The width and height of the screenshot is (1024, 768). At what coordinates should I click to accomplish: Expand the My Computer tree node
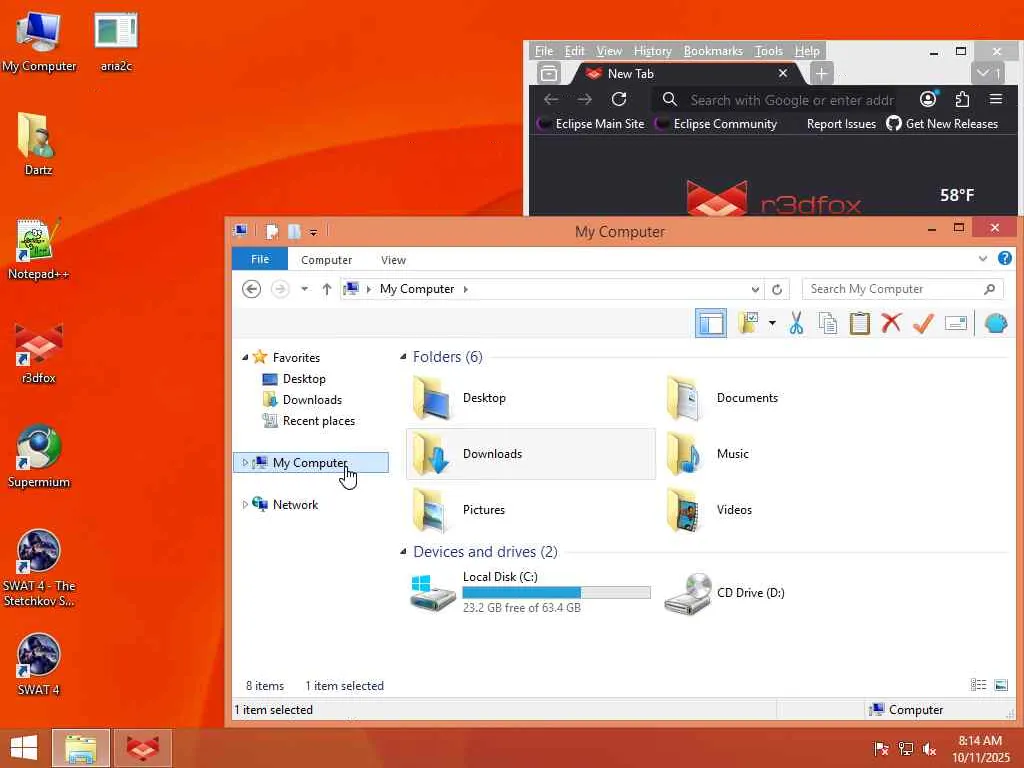click(x=245, y=462)
